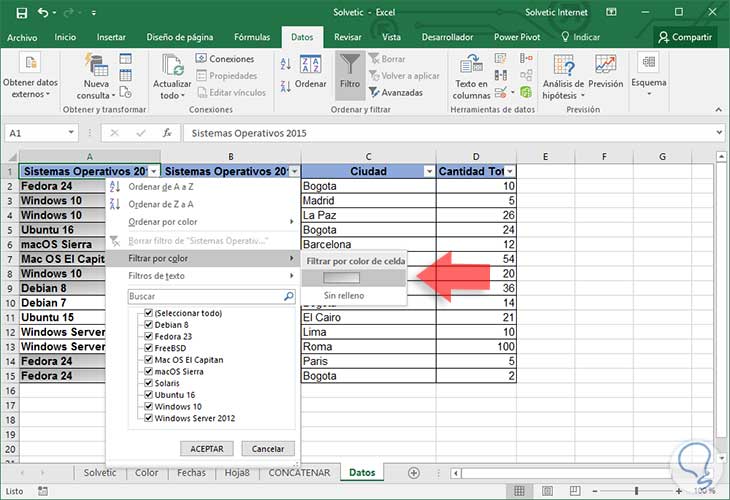
Task: Open Conexiones
Action: click(x=225, y=59)
